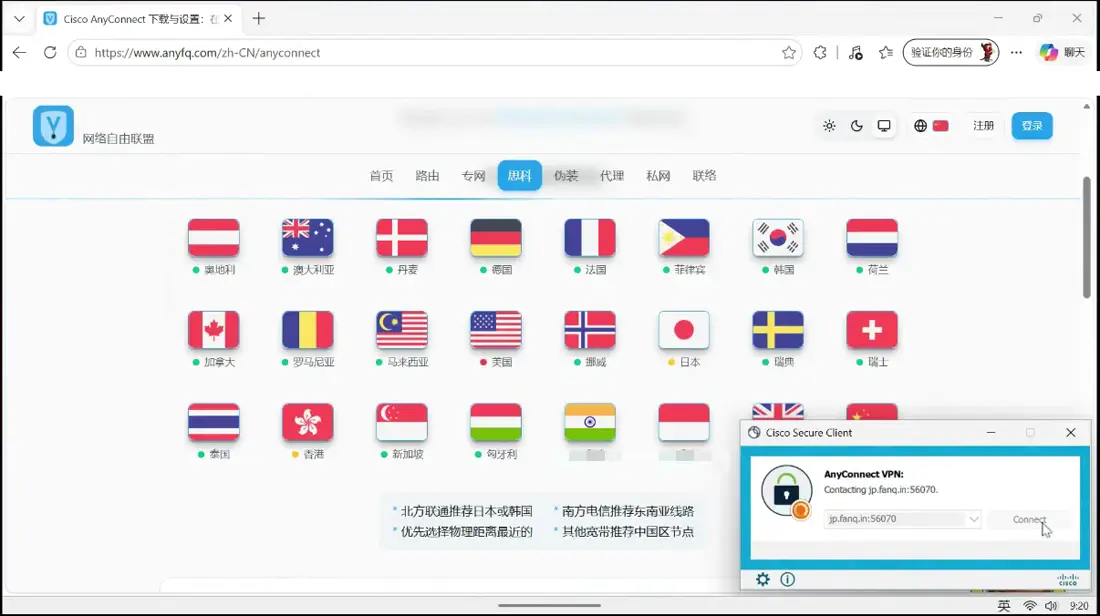Screen dimensions: 1100x616
Task: Bookmark this page with the star icon
Action: click(789, 53)
